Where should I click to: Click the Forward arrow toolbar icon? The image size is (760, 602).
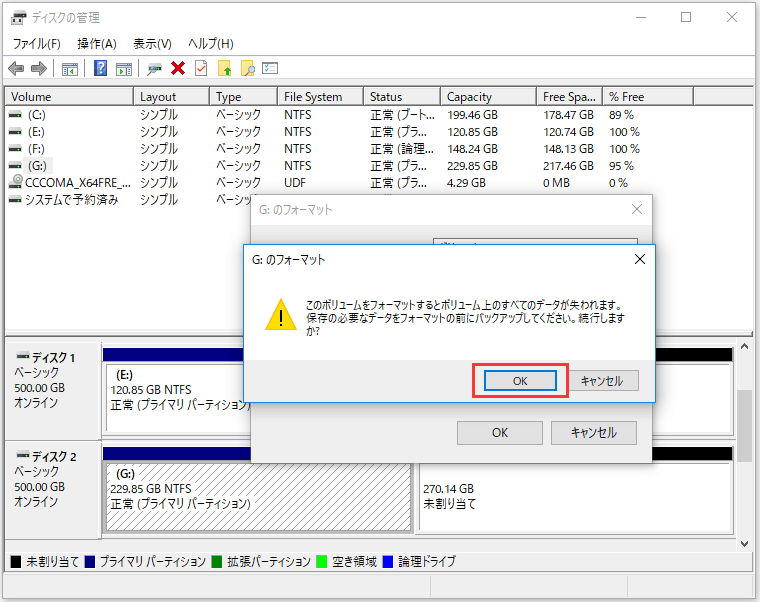(x=39, y=68)
